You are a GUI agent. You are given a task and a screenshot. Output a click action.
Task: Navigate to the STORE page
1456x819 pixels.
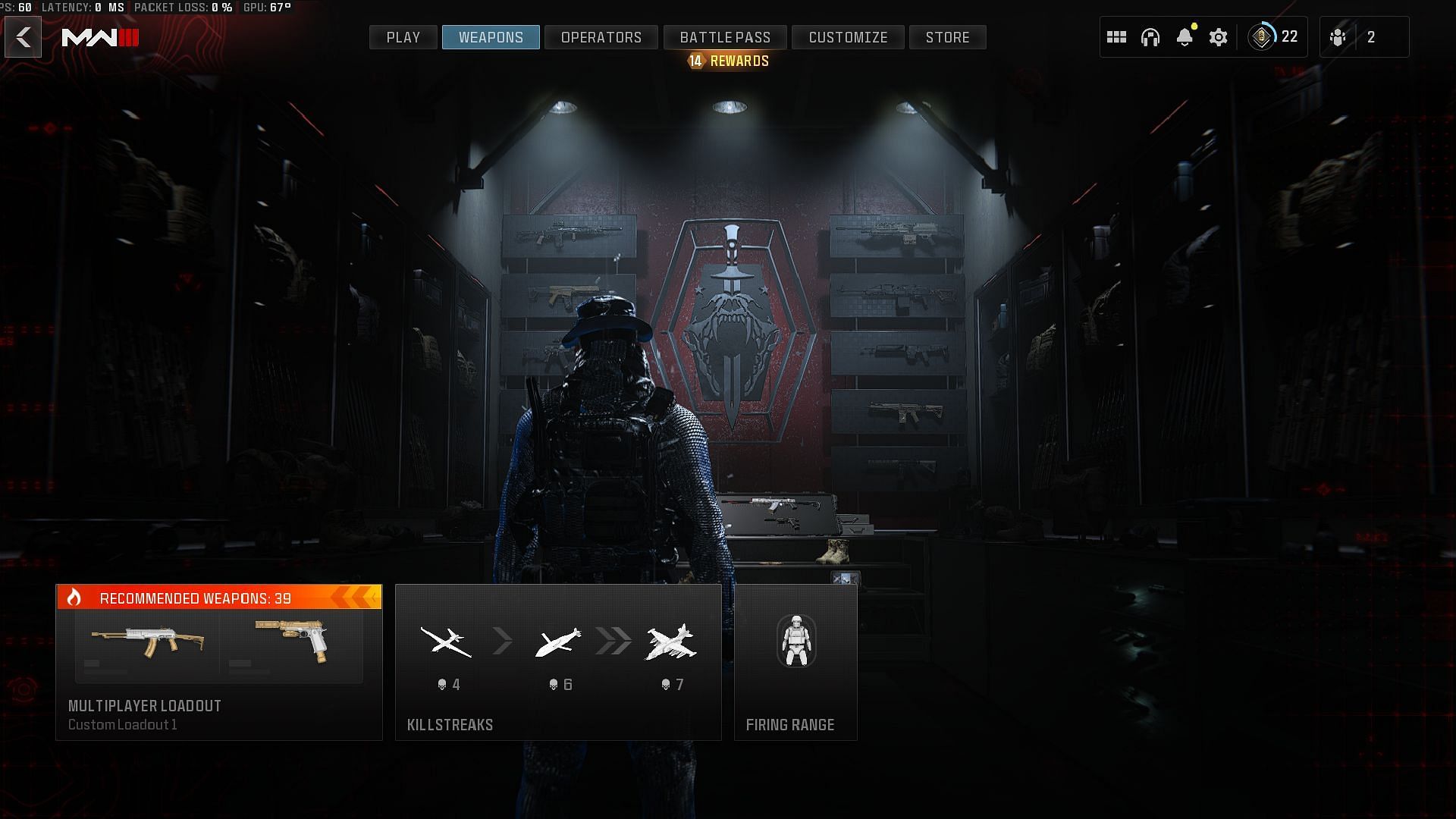(x=947, y=37)
